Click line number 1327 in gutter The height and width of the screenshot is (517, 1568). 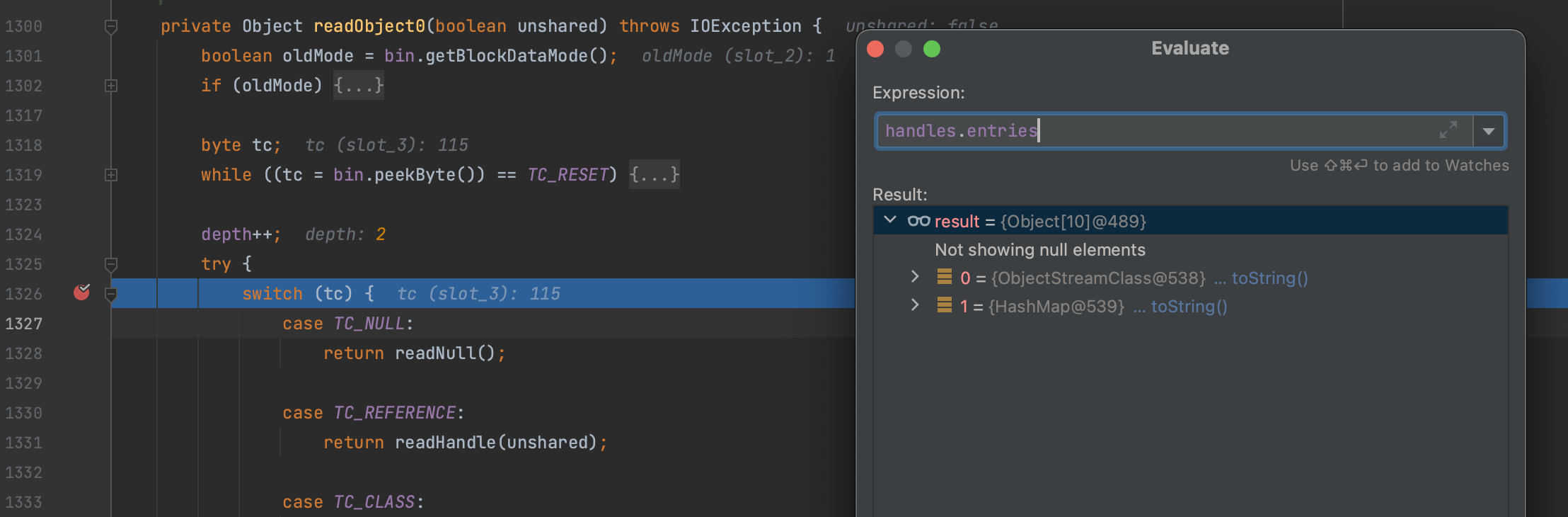(x=24, y=324)
